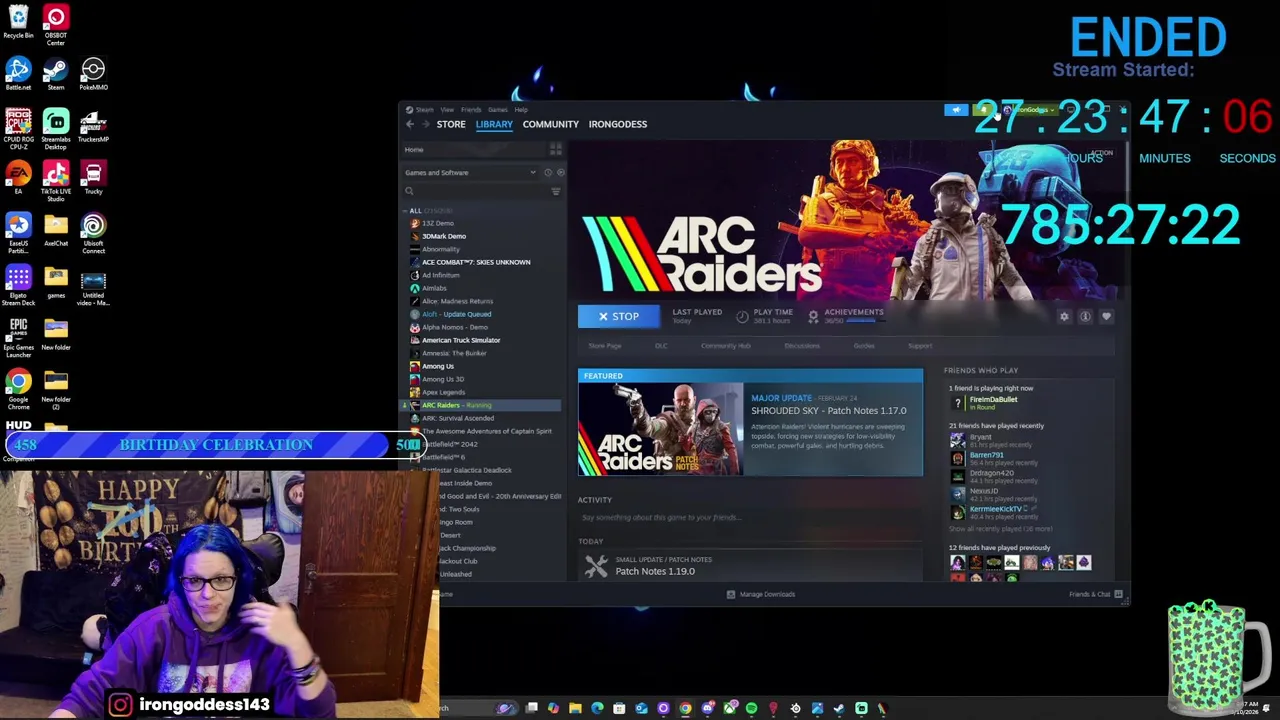
Task: View the achievements progress bar
Action: [867, 321]
